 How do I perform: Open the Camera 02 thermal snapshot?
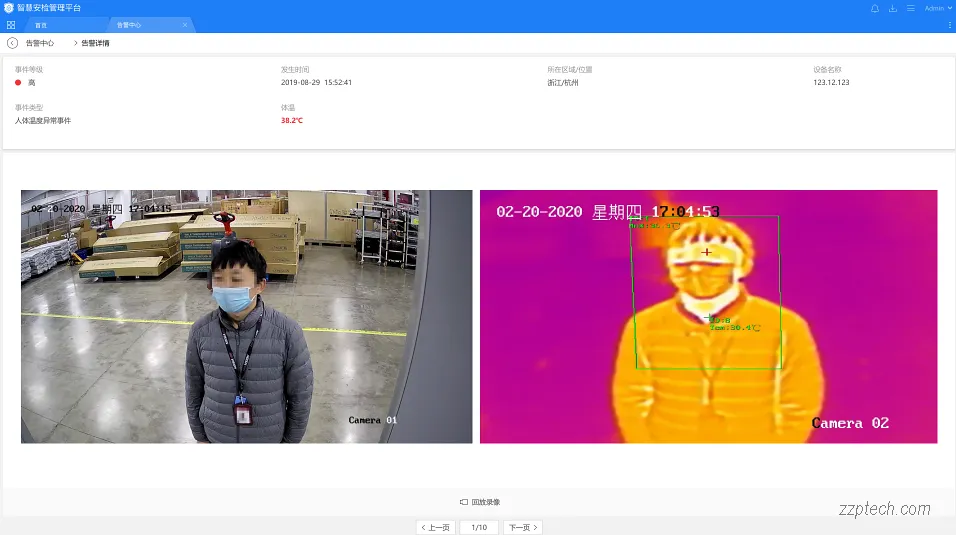(708, 317)
